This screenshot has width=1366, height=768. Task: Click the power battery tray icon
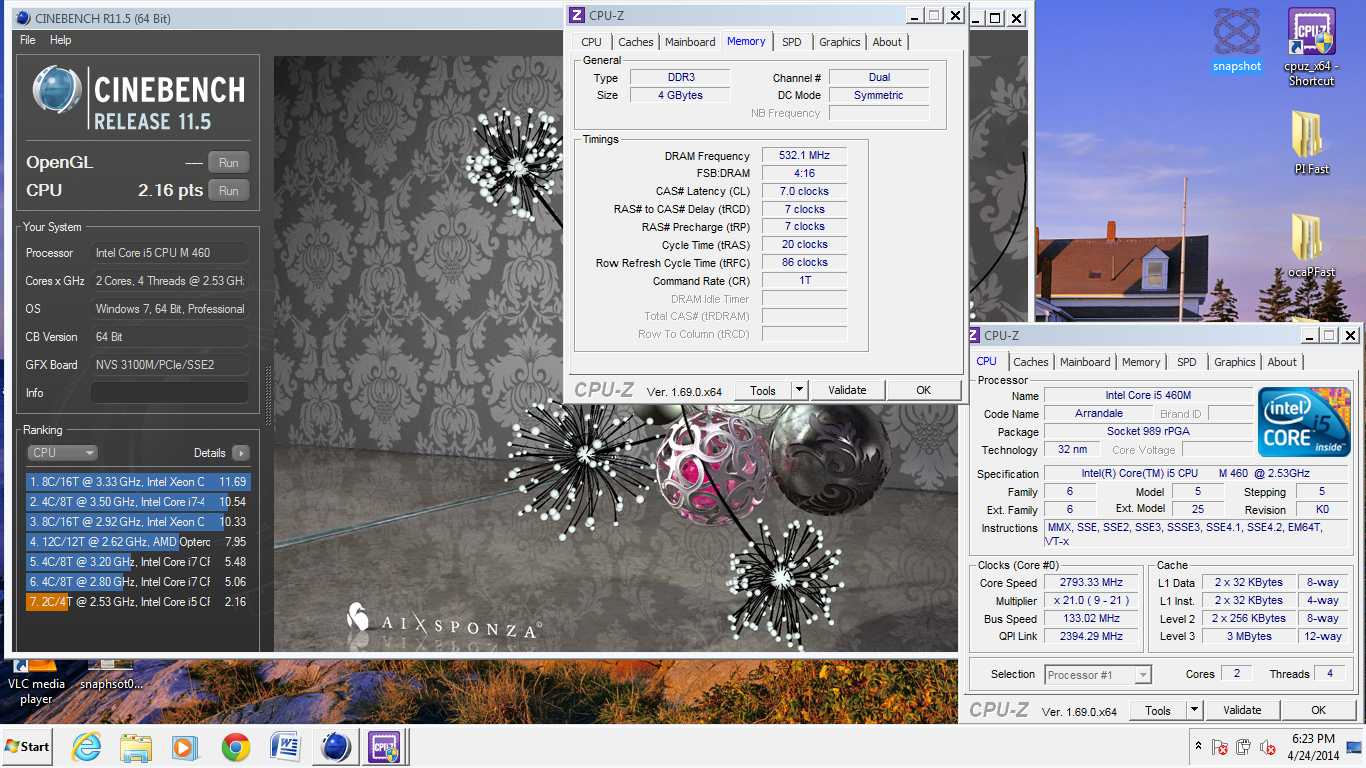click(1244, 747)
